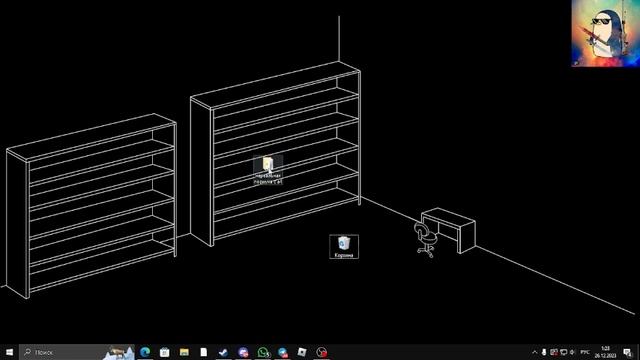This screenshot has width=640, height=360.
Task: Open the notification center icon
Action: point(628,352)
